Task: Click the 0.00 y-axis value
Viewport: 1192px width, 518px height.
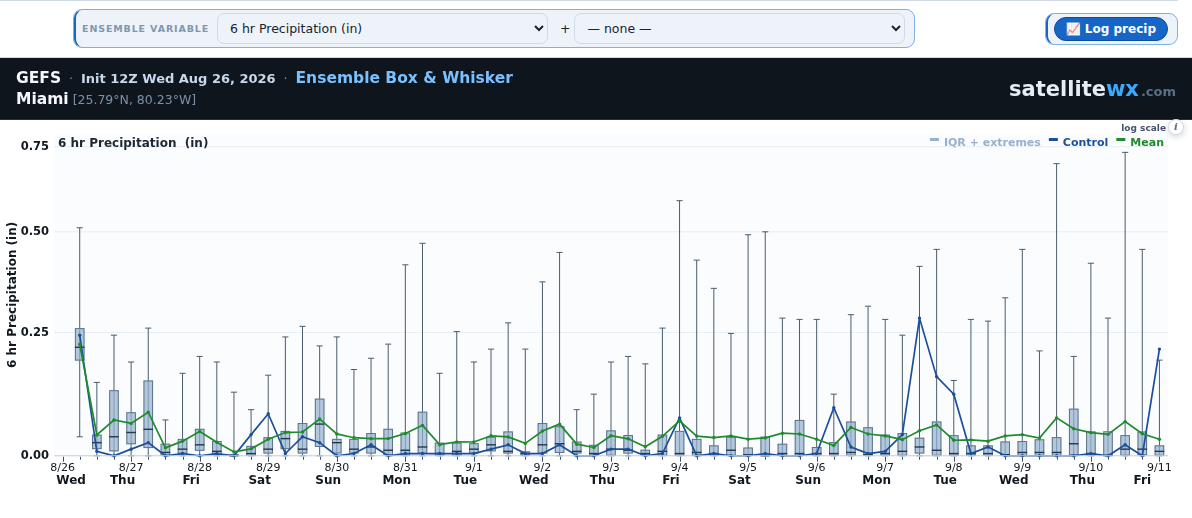Action: click(x=35, y=455)
